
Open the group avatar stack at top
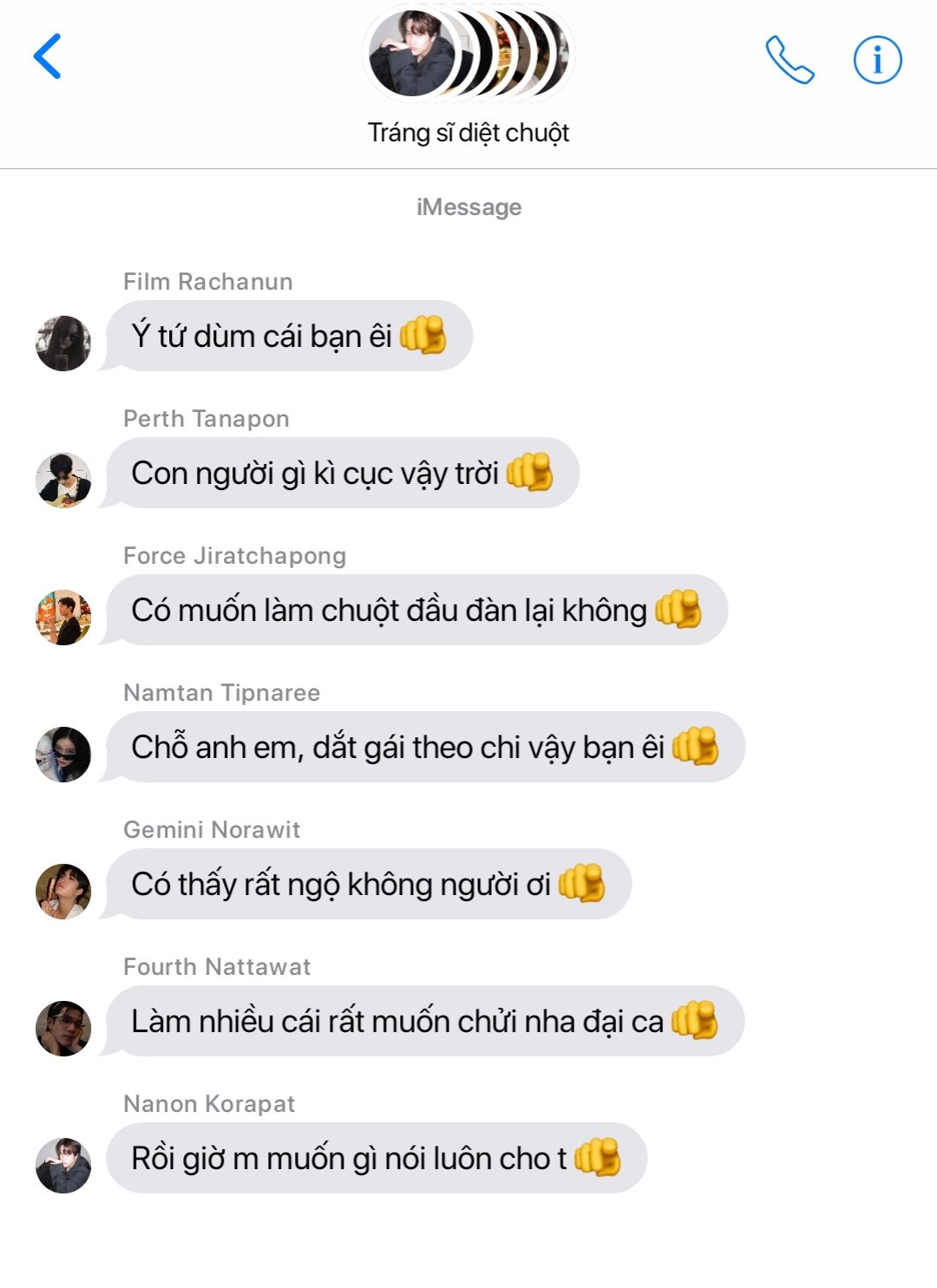click(x=468, y=54)
